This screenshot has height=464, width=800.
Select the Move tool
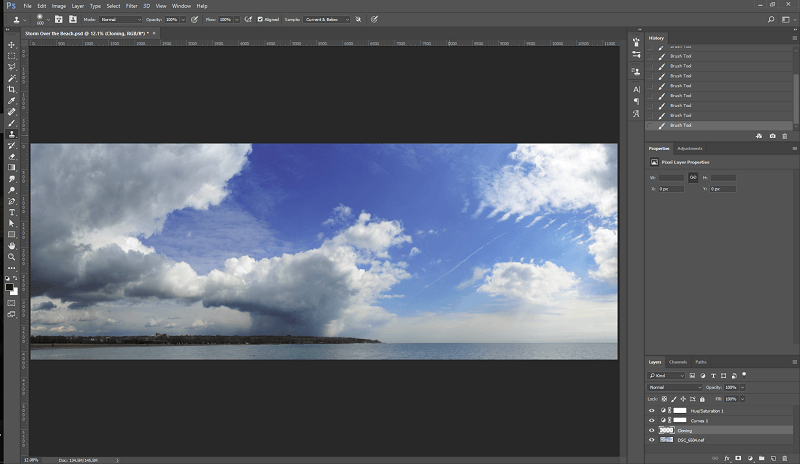click(x=11, y=45)
